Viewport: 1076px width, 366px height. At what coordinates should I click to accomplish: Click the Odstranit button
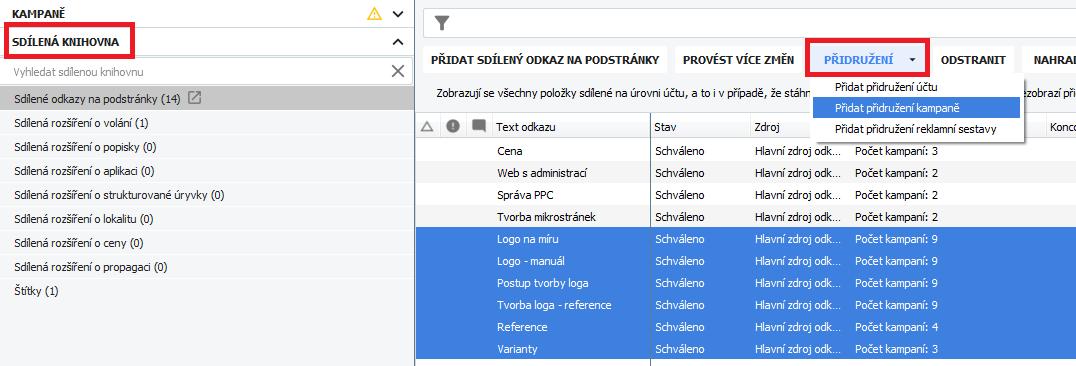[973, 60]
